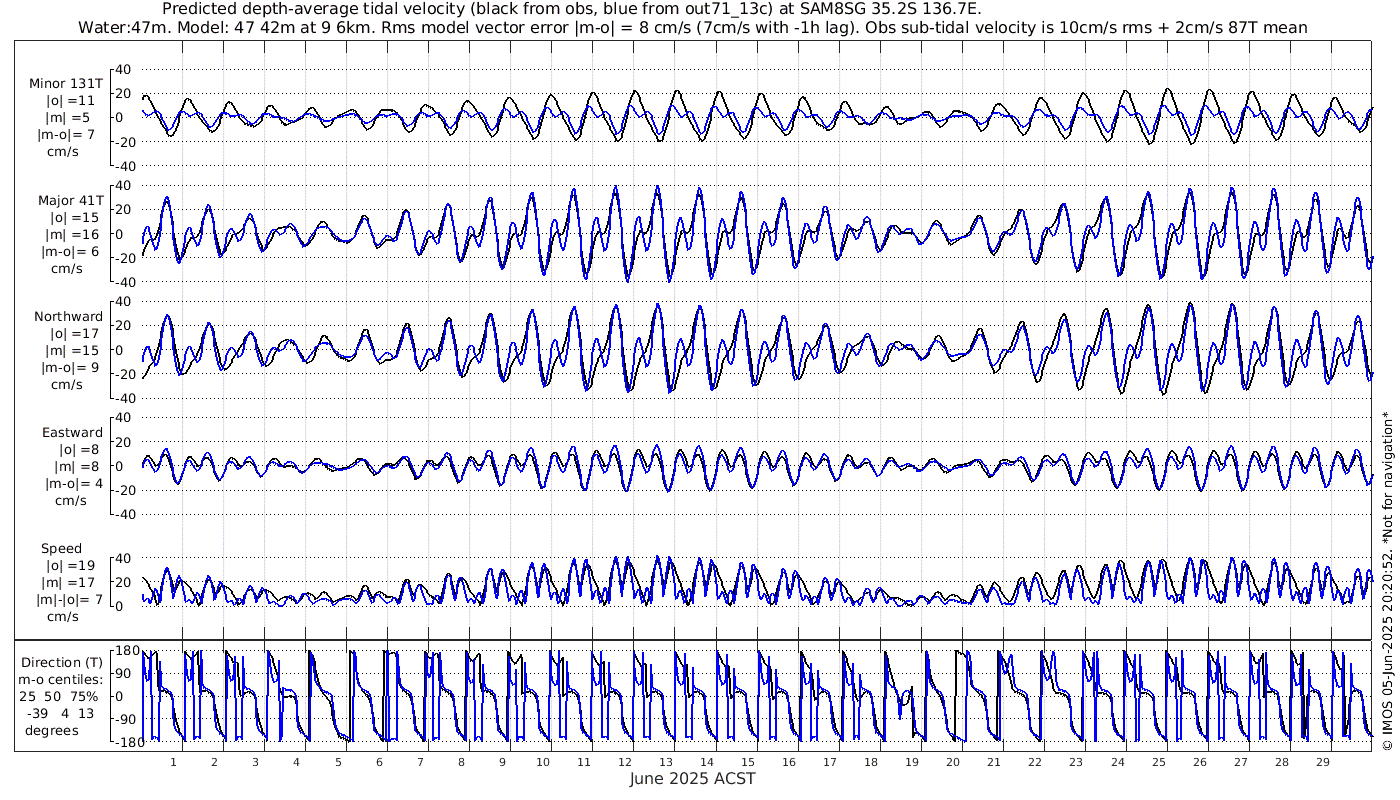The width and height of the screenshot is (1400, 800).
Task: Click '|o| =11' under the Minor 131T label
Action: point(73,101)
